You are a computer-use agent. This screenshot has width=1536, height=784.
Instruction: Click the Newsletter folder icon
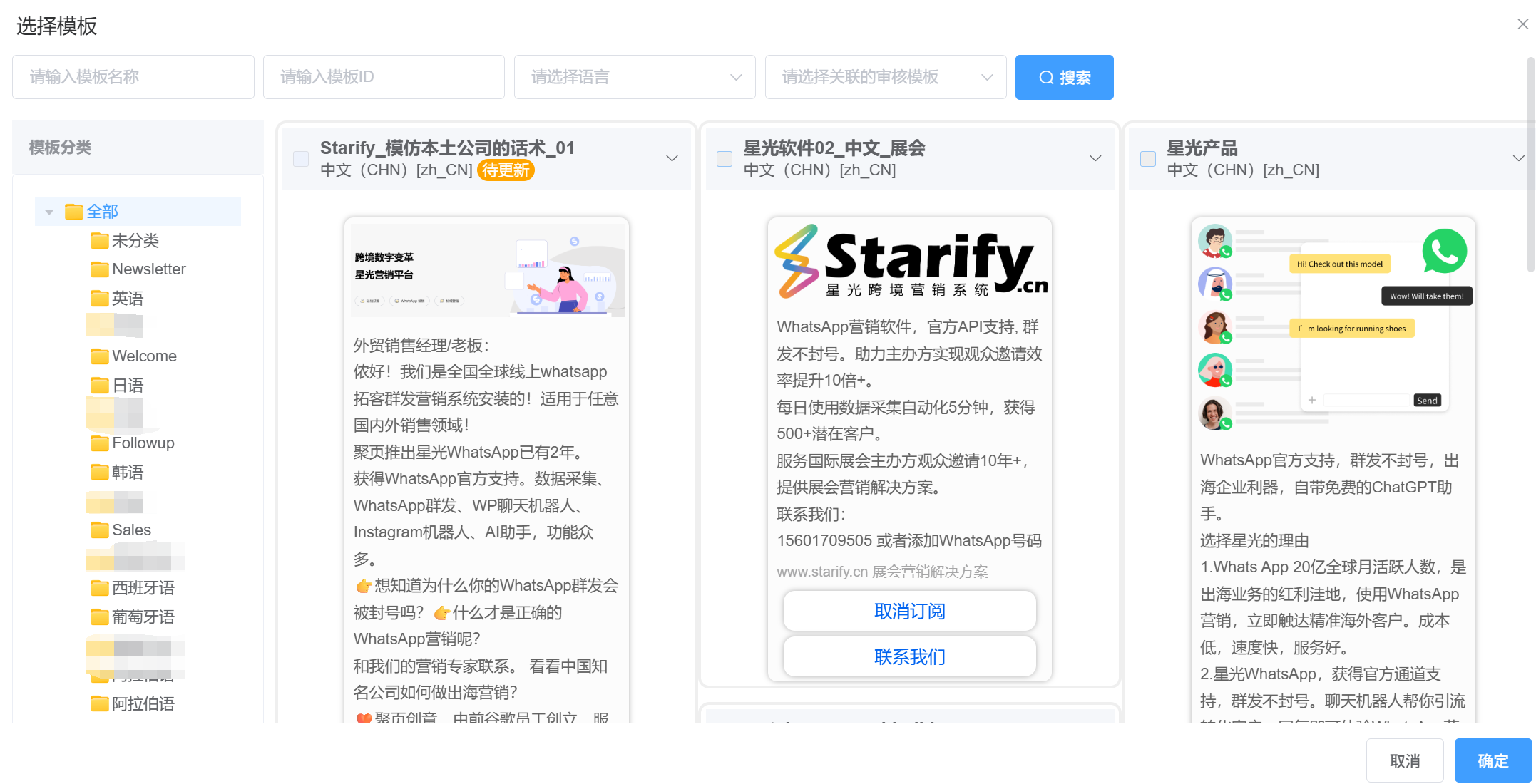tap(99, 269)
